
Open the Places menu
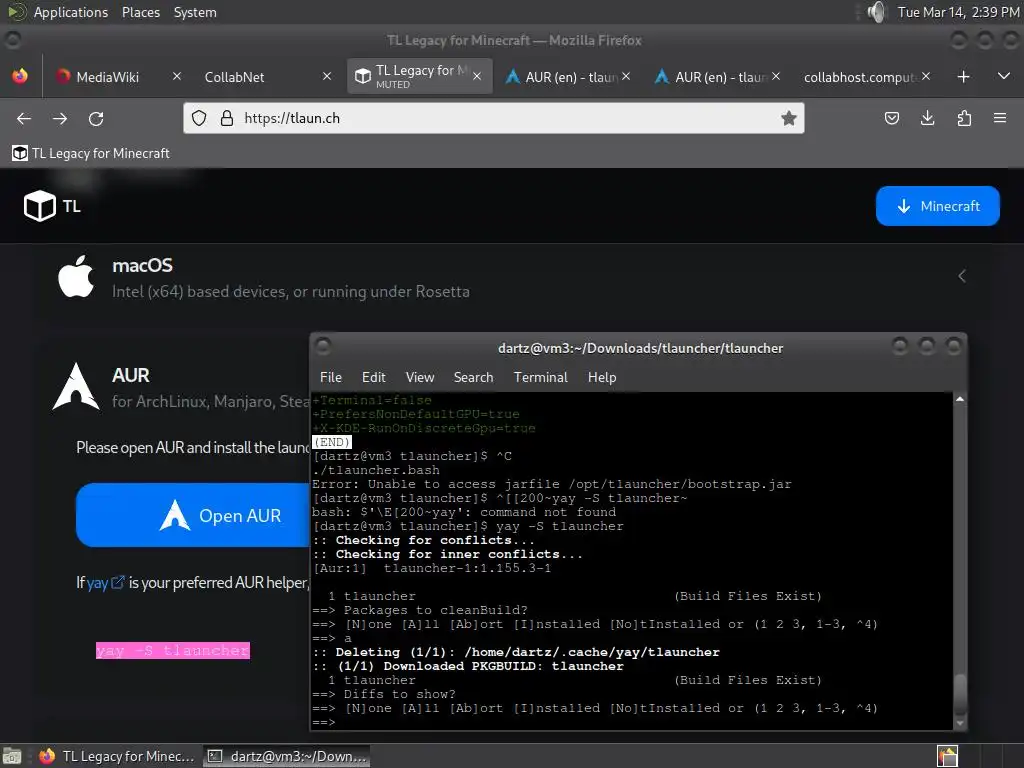[141, 12]
